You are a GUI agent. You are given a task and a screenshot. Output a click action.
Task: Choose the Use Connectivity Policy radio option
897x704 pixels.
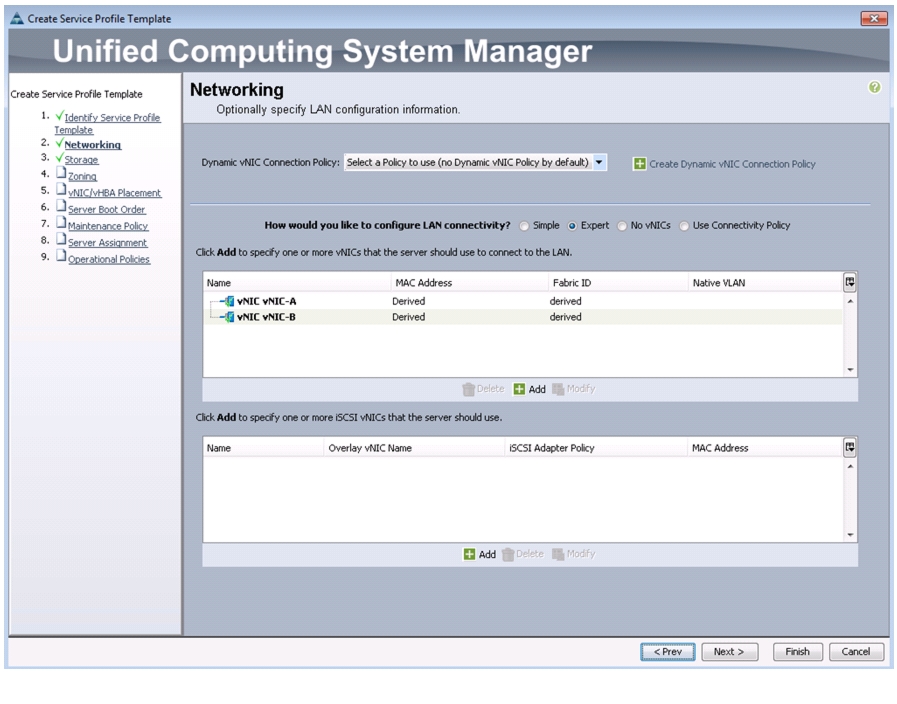click(x=684, y=226)
